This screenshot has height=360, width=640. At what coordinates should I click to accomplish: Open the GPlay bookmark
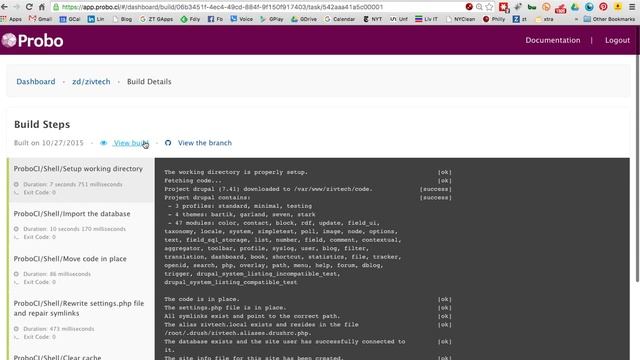[272, 19]
